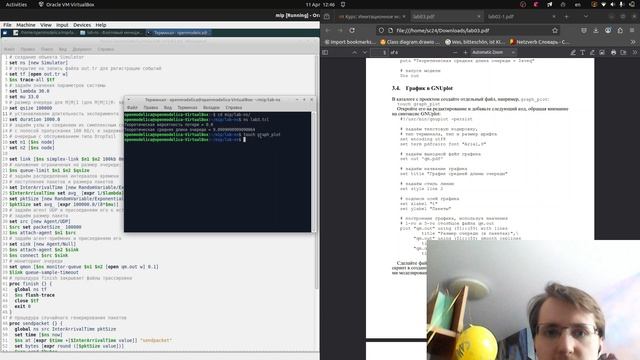Open PDF viewer tools menu
Image resolution: width=640 pixels, height=360 pixels.
[635, 52]
